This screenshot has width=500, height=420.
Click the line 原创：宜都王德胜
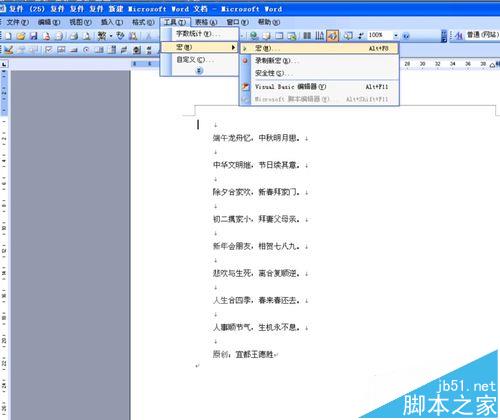coord(243,354)
